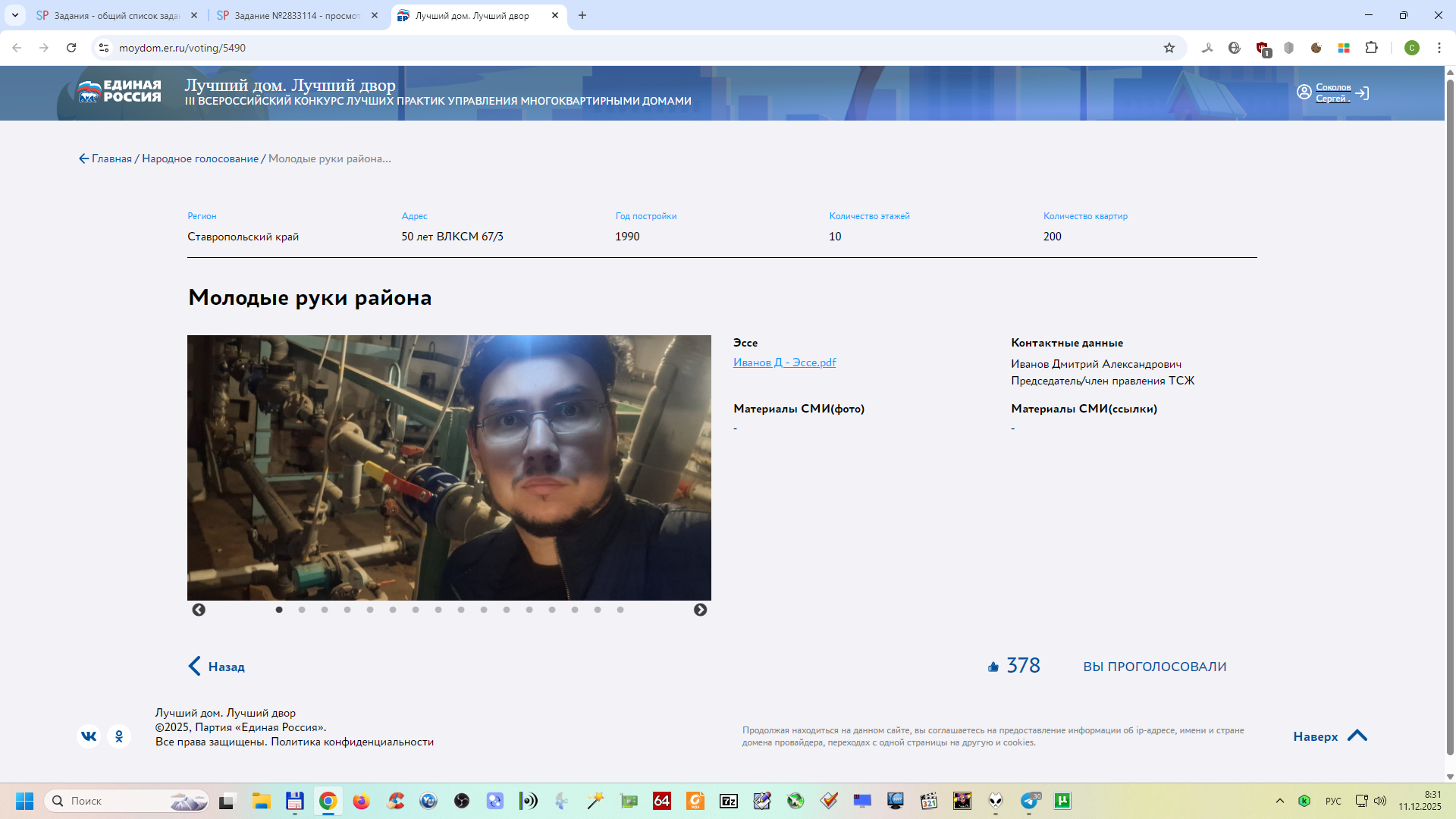Select the second carousel dot
This screenshot has height=819, width=1456.
point(302,610)
